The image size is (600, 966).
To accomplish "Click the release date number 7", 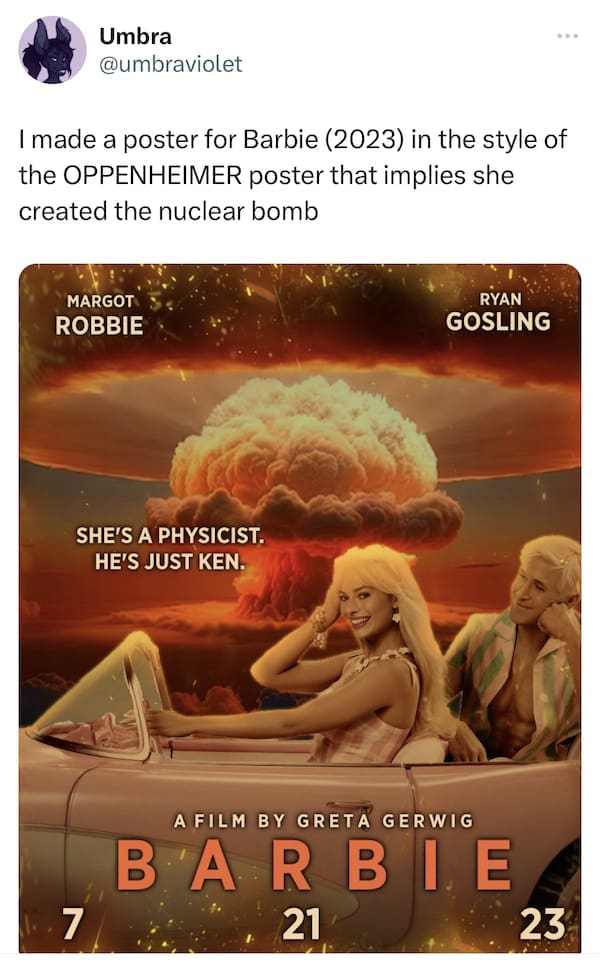I will tap(73, 924).
